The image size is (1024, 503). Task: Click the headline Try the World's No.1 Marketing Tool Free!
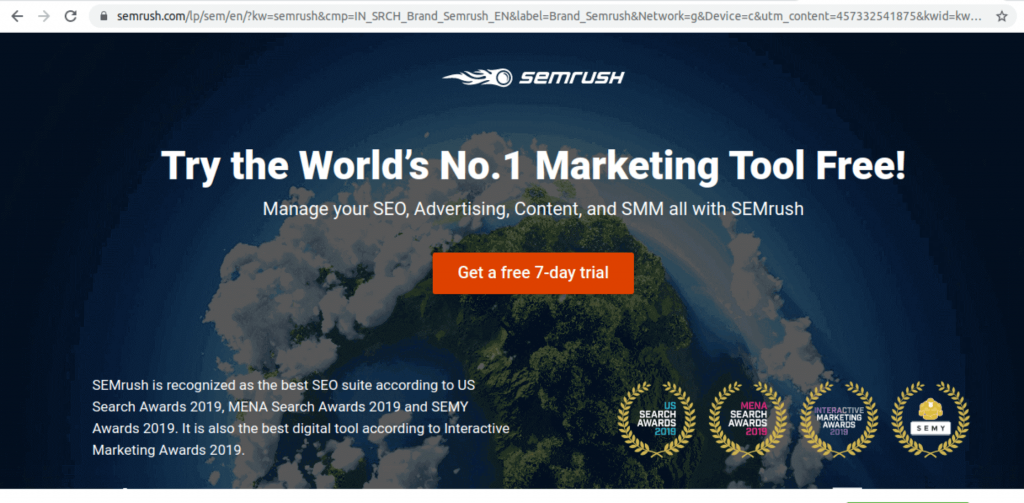533,165
